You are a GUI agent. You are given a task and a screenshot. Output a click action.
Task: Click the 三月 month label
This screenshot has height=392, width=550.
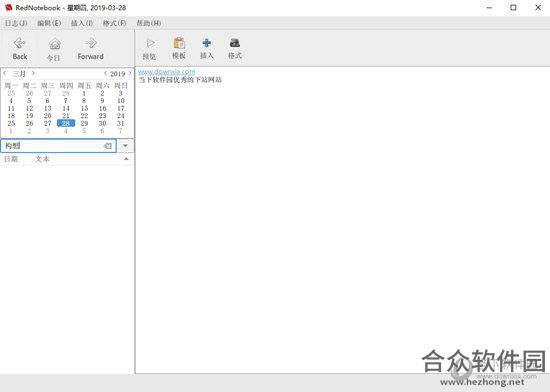[19, 74]
